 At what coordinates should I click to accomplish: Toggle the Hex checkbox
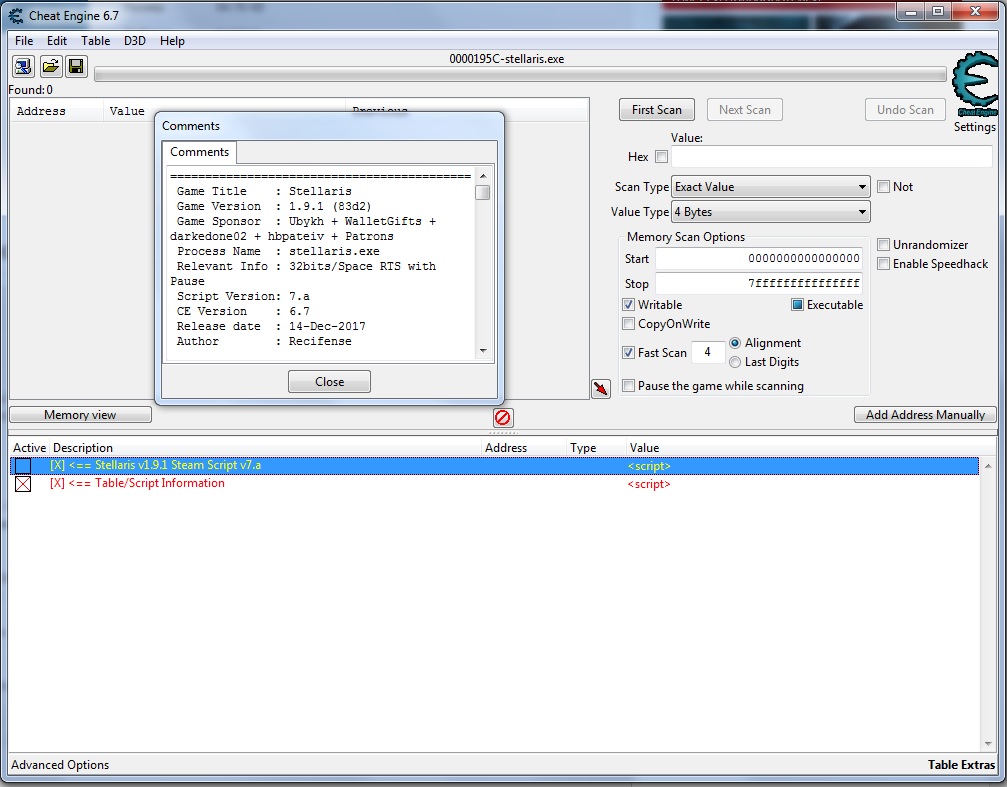(661, 157)
